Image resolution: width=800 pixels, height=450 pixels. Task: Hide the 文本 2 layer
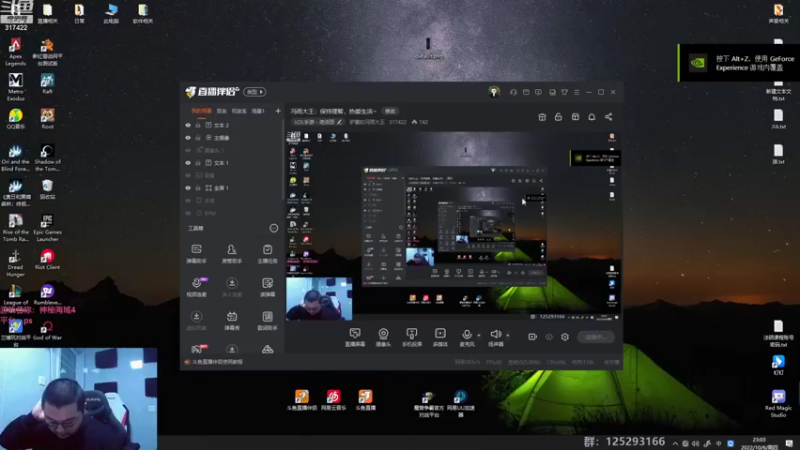(188, 125)
